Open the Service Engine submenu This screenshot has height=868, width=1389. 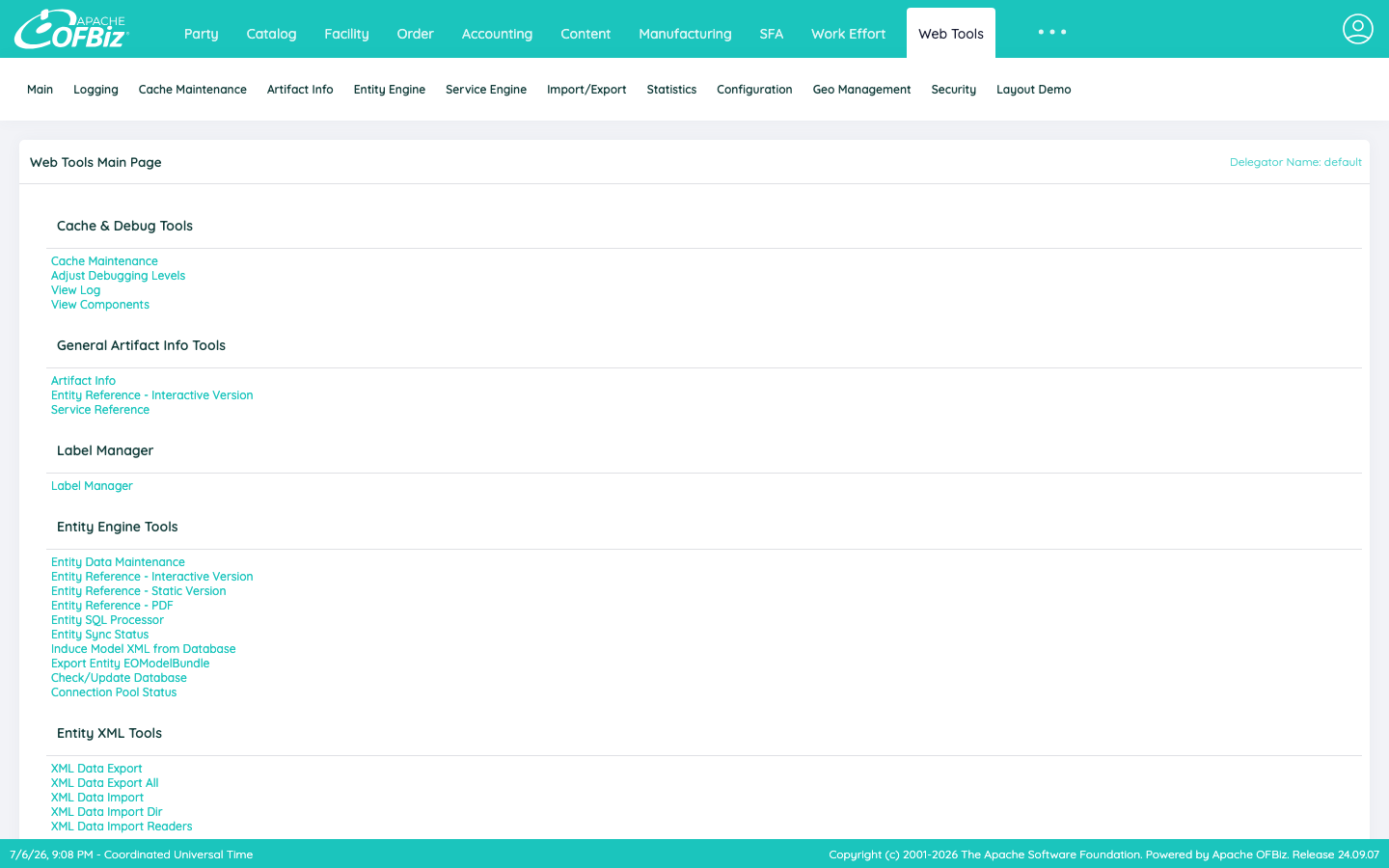point(486,90)
